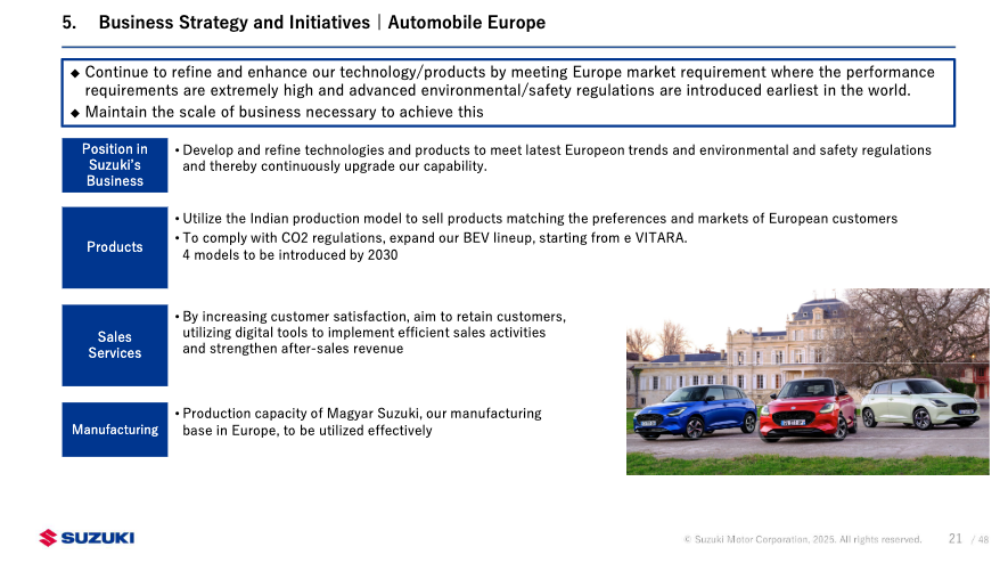
Task: Click the line '4 models to be introduced by 2030'
Action: [290, 255]
